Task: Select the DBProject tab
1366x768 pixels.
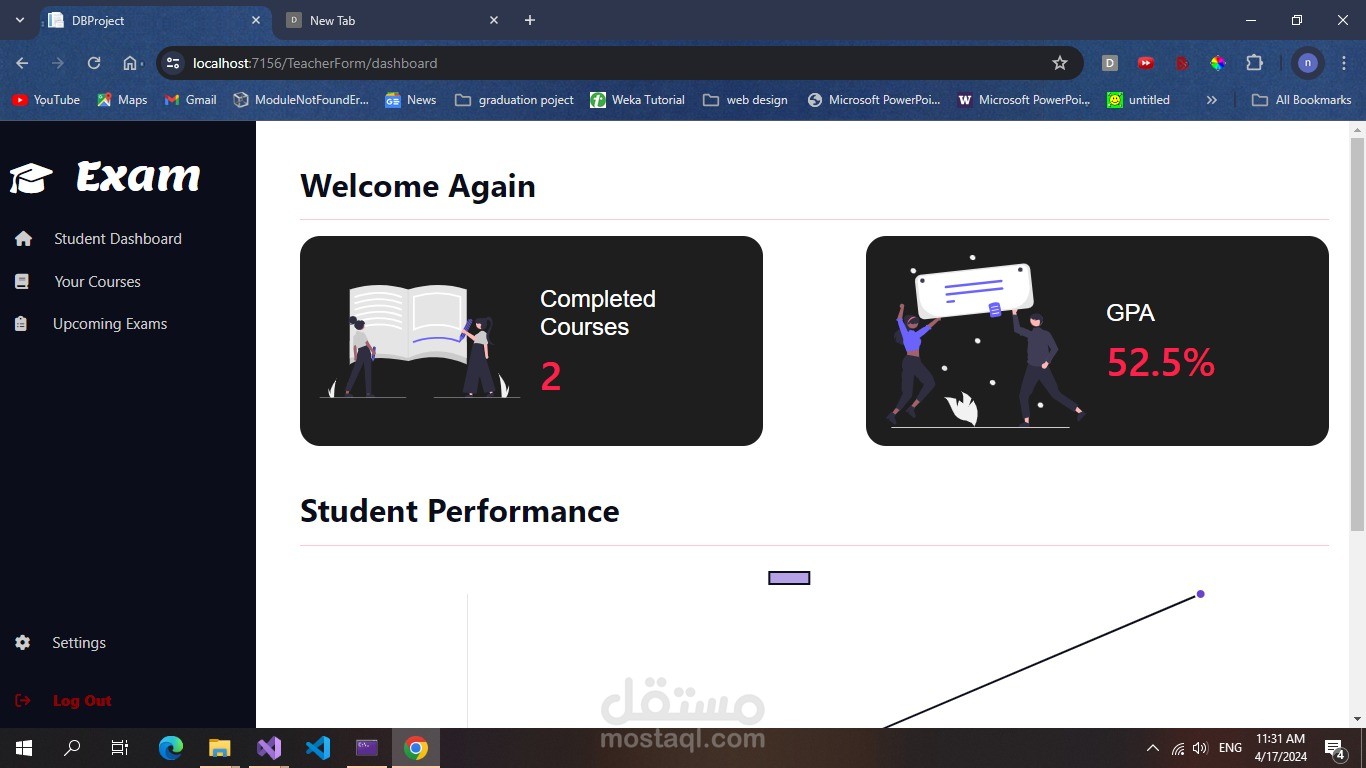Action: point(150,20)
